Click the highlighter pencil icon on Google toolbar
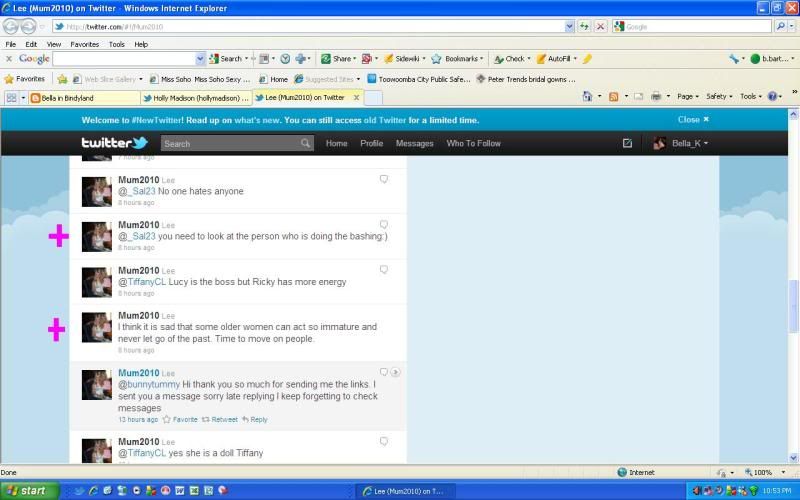 point(587,59)
